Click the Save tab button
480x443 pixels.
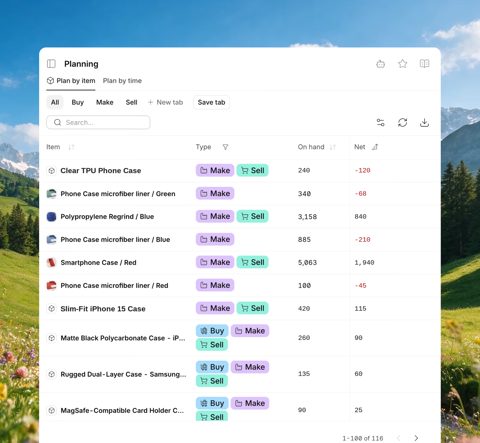point(211,102)
